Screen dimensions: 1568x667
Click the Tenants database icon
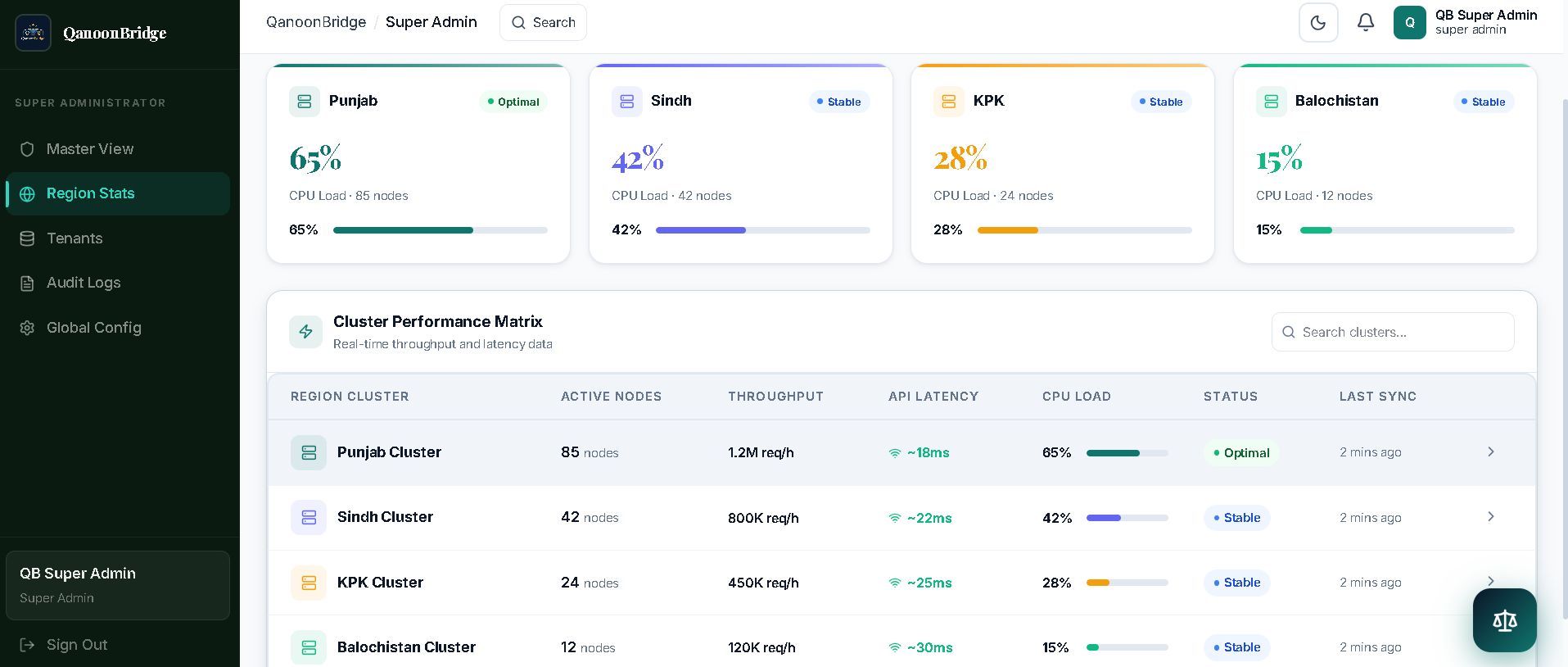tap(27, 238)
